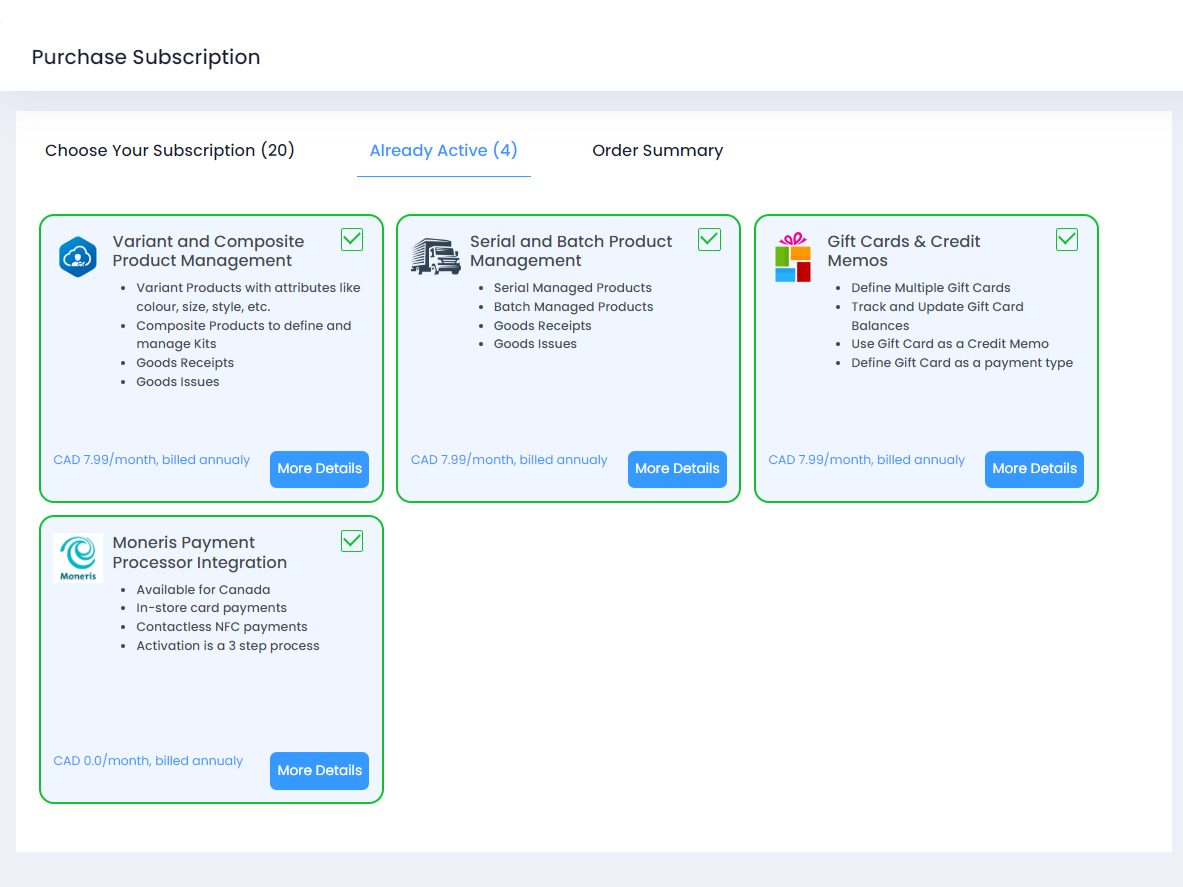Uncheck the Variant and Composite Product Management checkbox

pyautogui.click(x=352, y=240)
